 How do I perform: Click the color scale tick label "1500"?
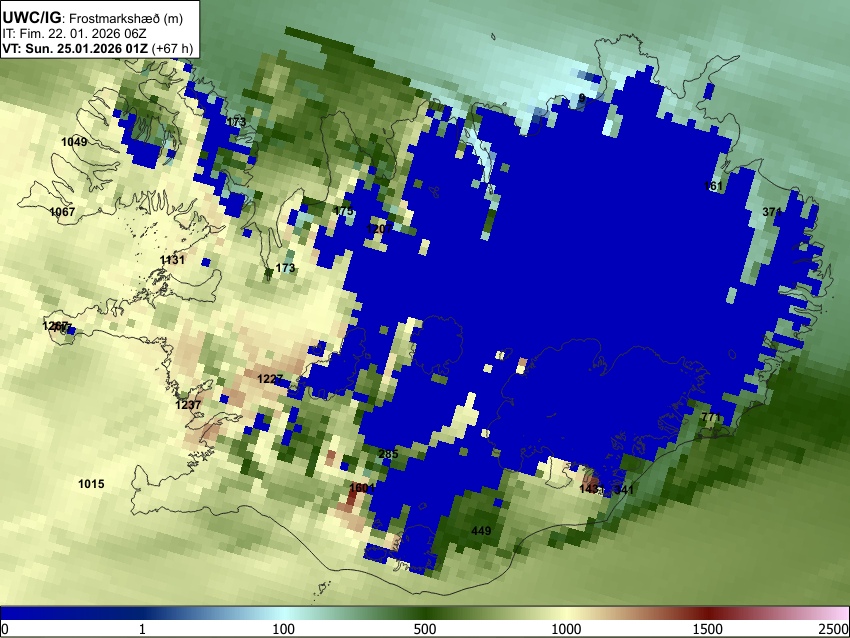708,629
